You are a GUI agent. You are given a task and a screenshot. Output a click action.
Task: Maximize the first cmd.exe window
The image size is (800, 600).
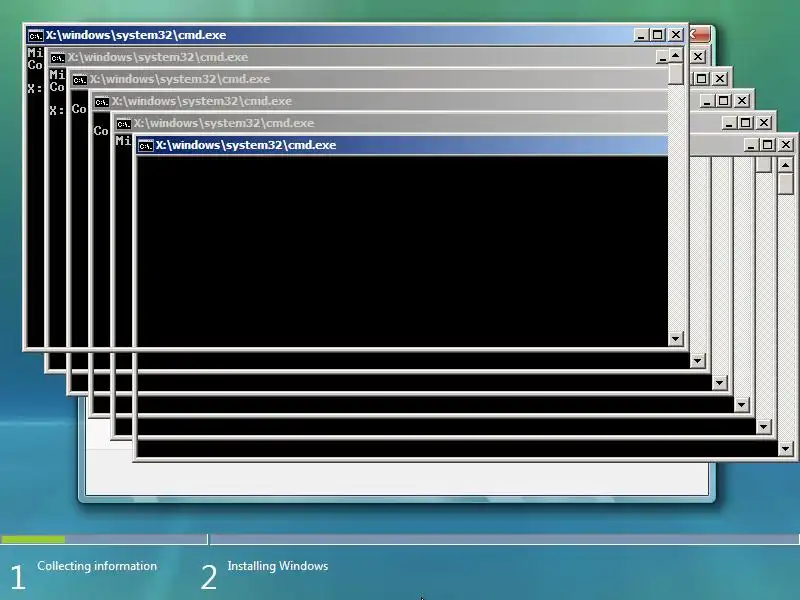tap(658, 35)
